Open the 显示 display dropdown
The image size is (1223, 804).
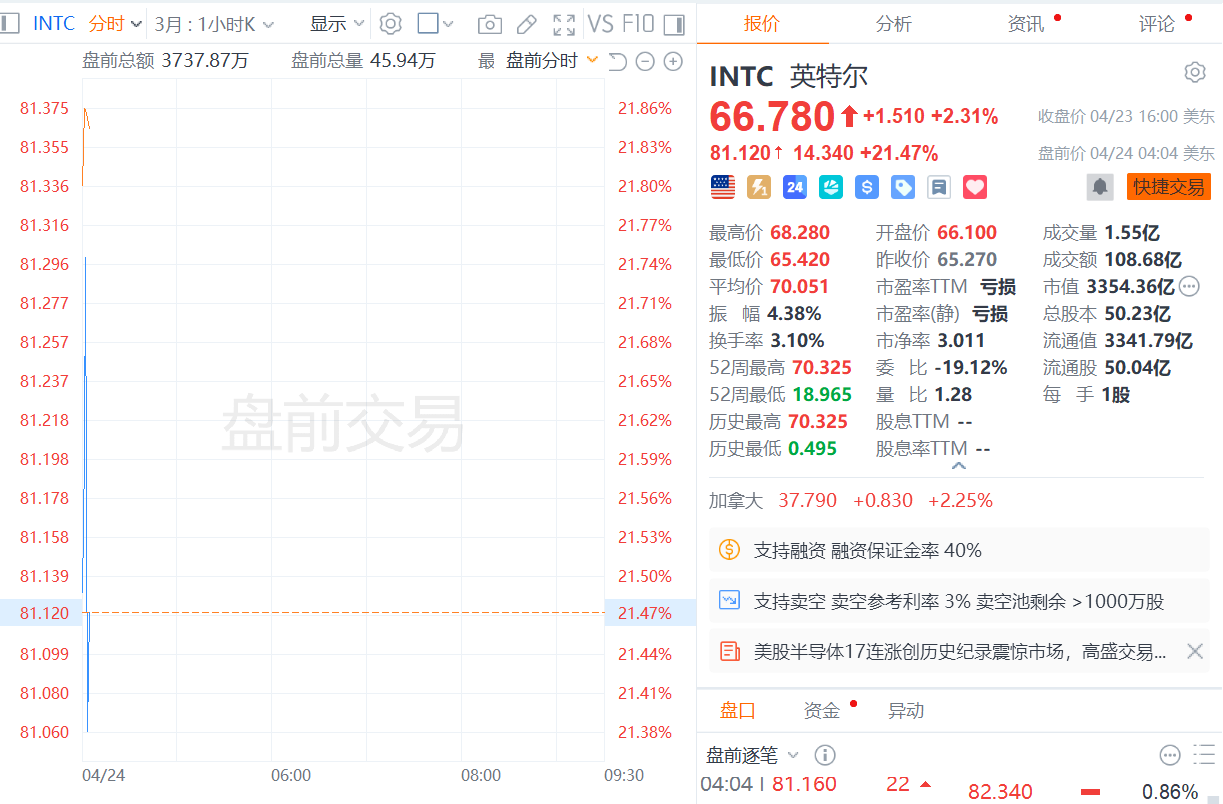pos(337,24)
